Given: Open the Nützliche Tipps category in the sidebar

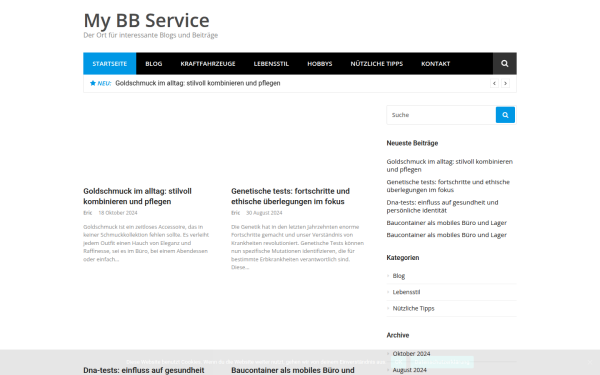Looking at the screenshot, I should (x=413, y=308).
